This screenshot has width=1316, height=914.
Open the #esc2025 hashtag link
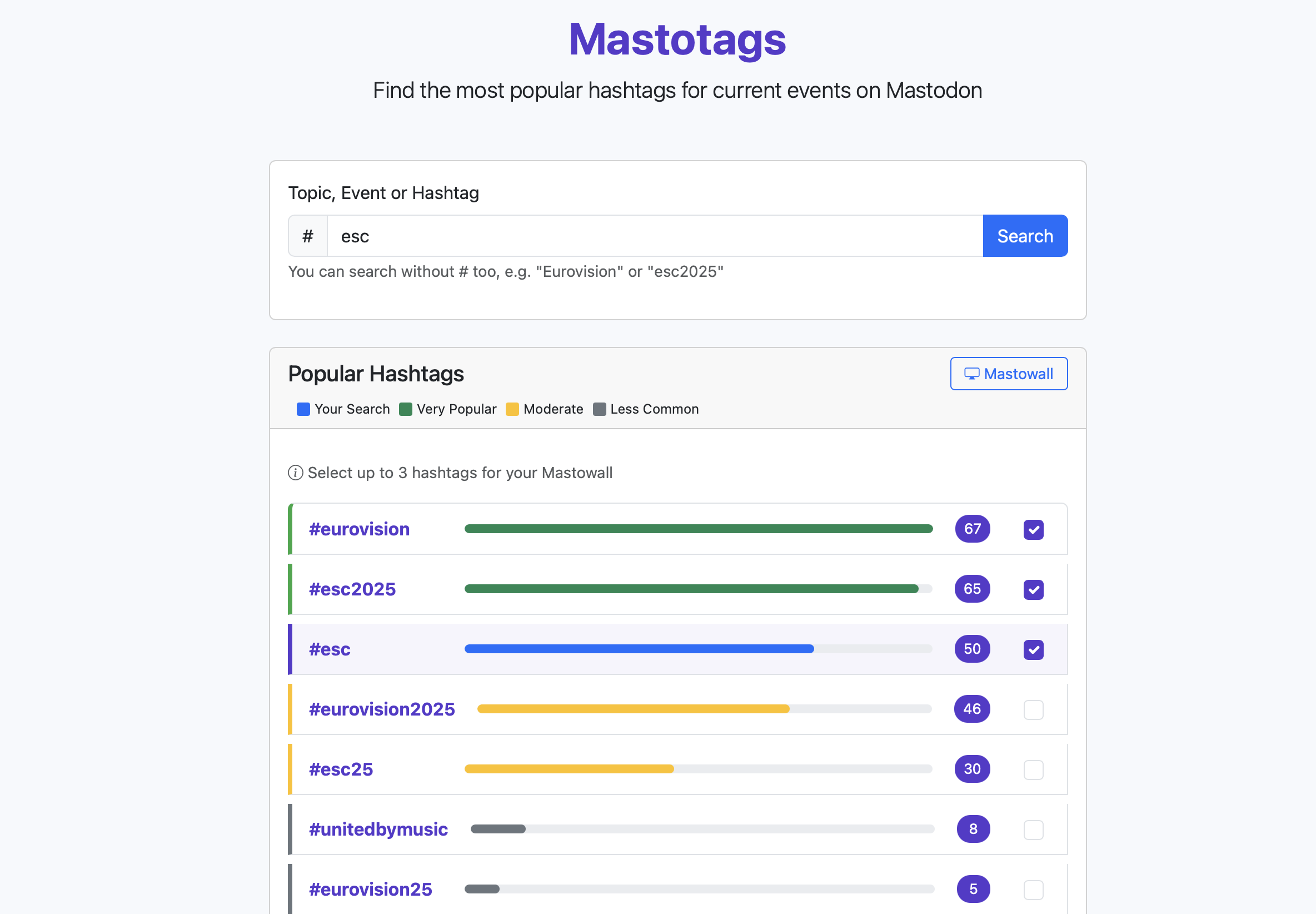[352, 589]
